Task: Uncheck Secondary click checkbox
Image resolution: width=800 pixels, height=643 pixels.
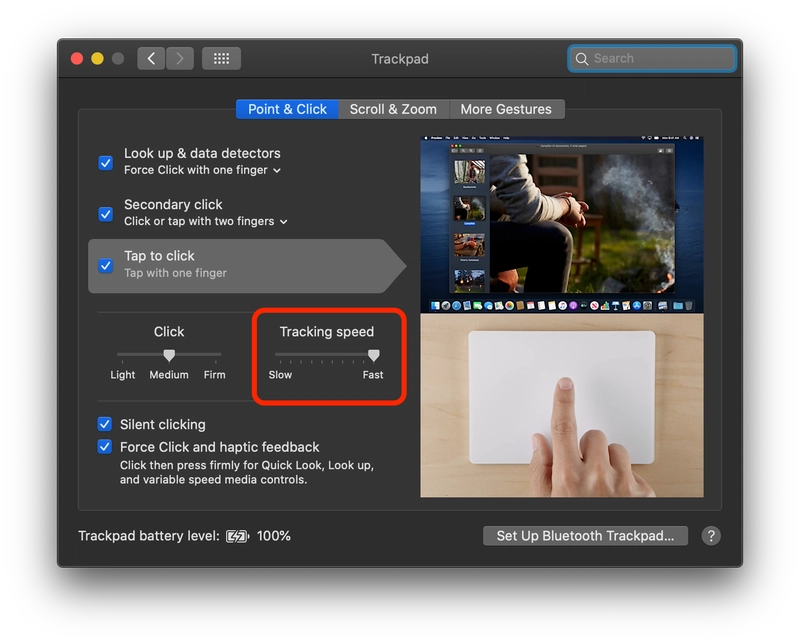Action: pos(106,214)
